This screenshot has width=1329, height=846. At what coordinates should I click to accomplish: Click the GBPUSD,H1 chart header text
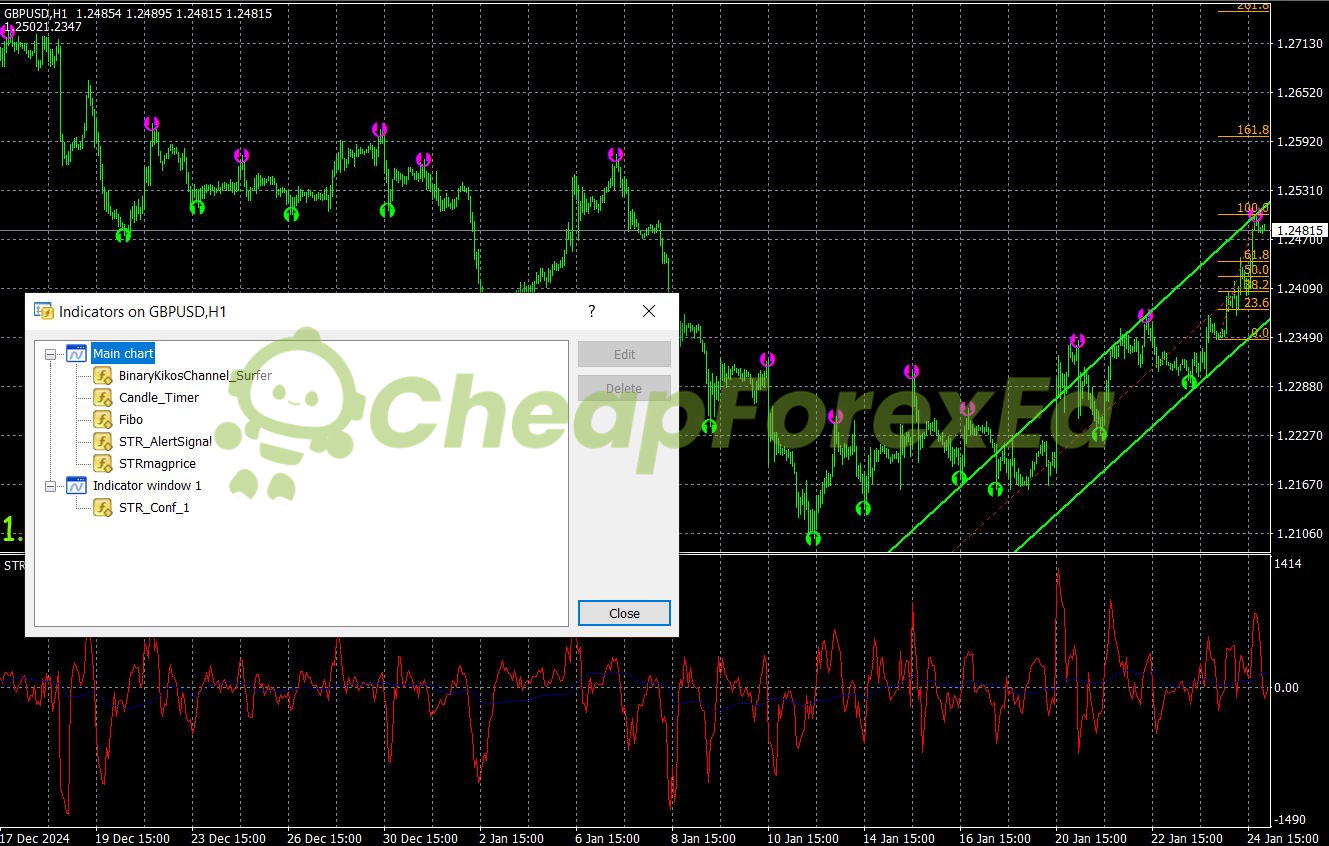click(36, 13)
